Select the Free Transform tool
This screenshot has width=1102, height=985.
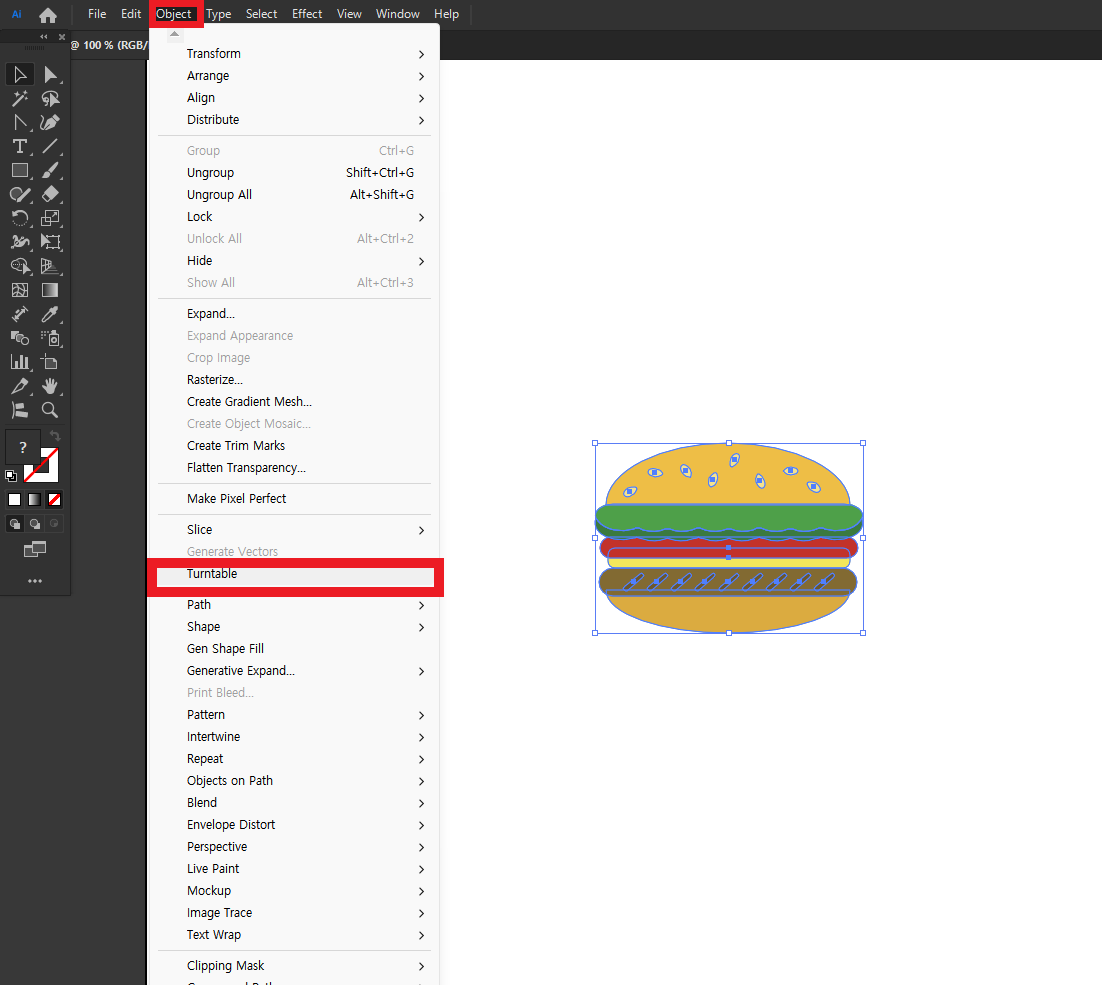point(50,242)
